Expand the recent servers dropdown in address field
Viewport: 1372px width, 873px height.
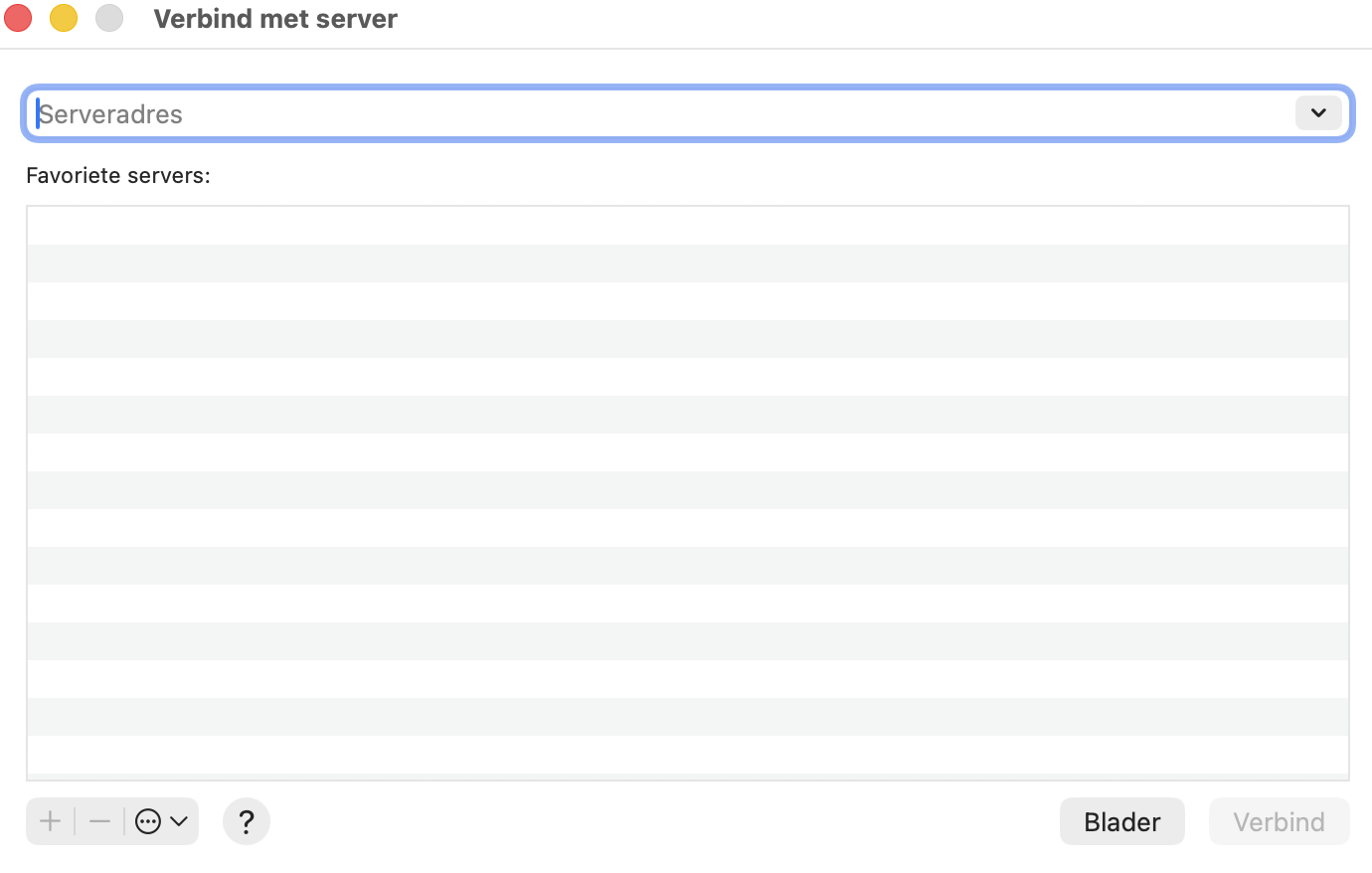tap(1318, 113)
